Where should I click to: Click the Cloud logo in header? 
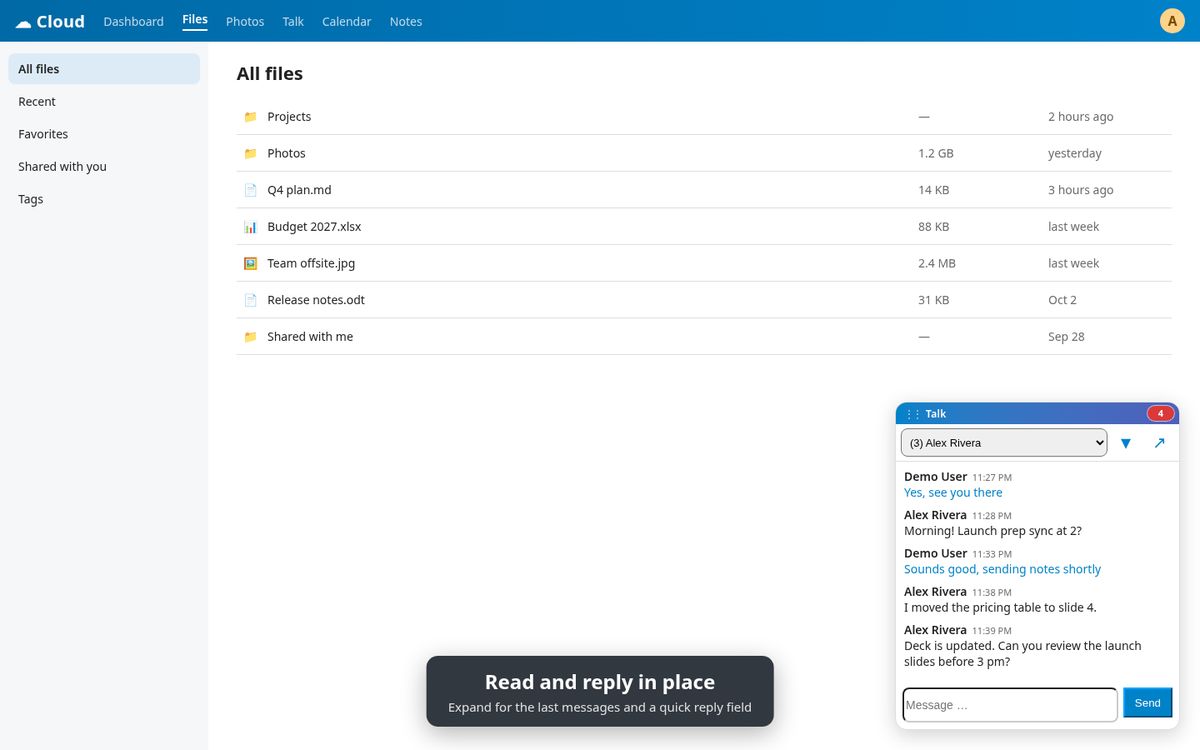tap(50, 21)
